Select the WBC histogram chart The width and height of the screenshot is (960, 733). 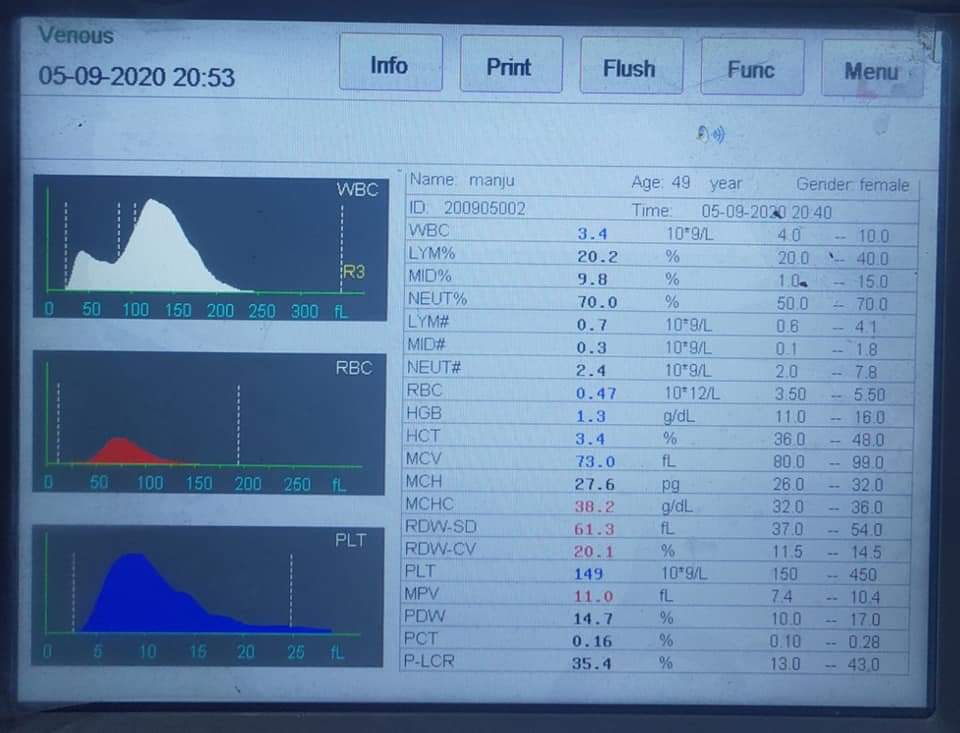pyautogui.click(x=210, y=248)
